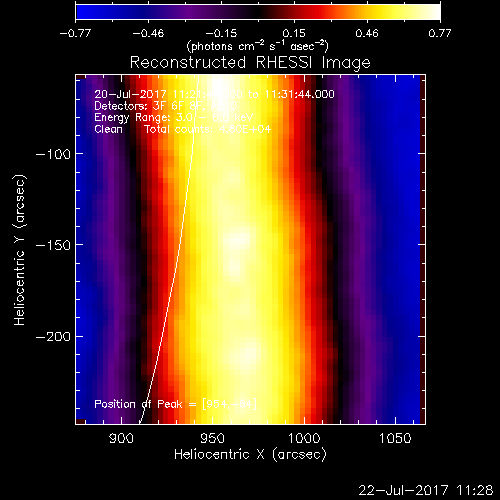Click the -0.46 colorbar tick label
This screenshot has width=500, height=500.
point(148,33)
